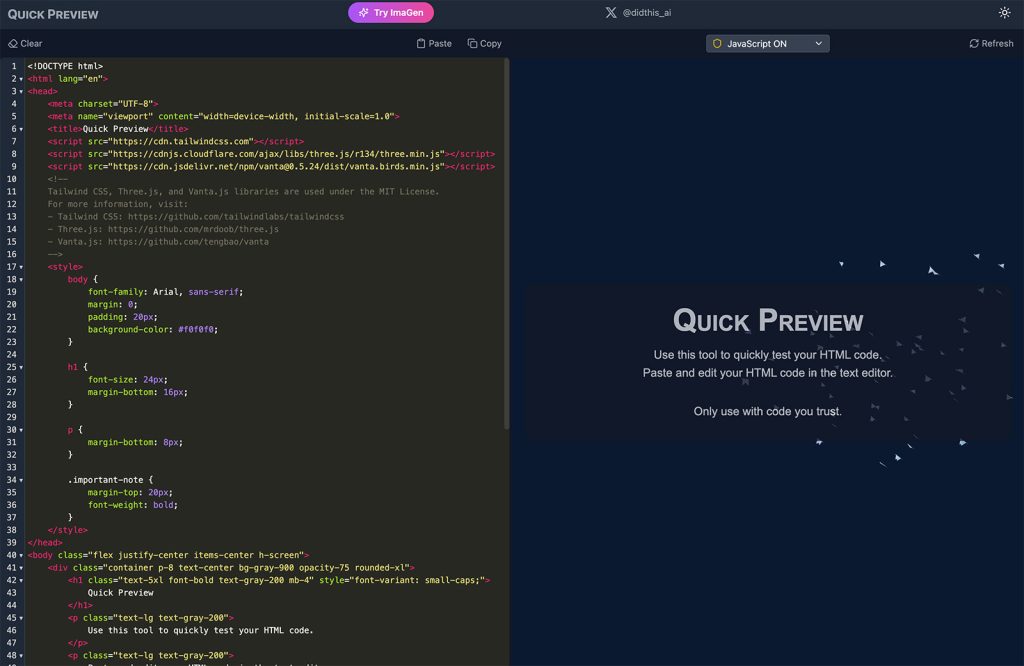Click line number 24 in gutter
This screenshot has height=666, width=1024.
(x=12, y=355)
